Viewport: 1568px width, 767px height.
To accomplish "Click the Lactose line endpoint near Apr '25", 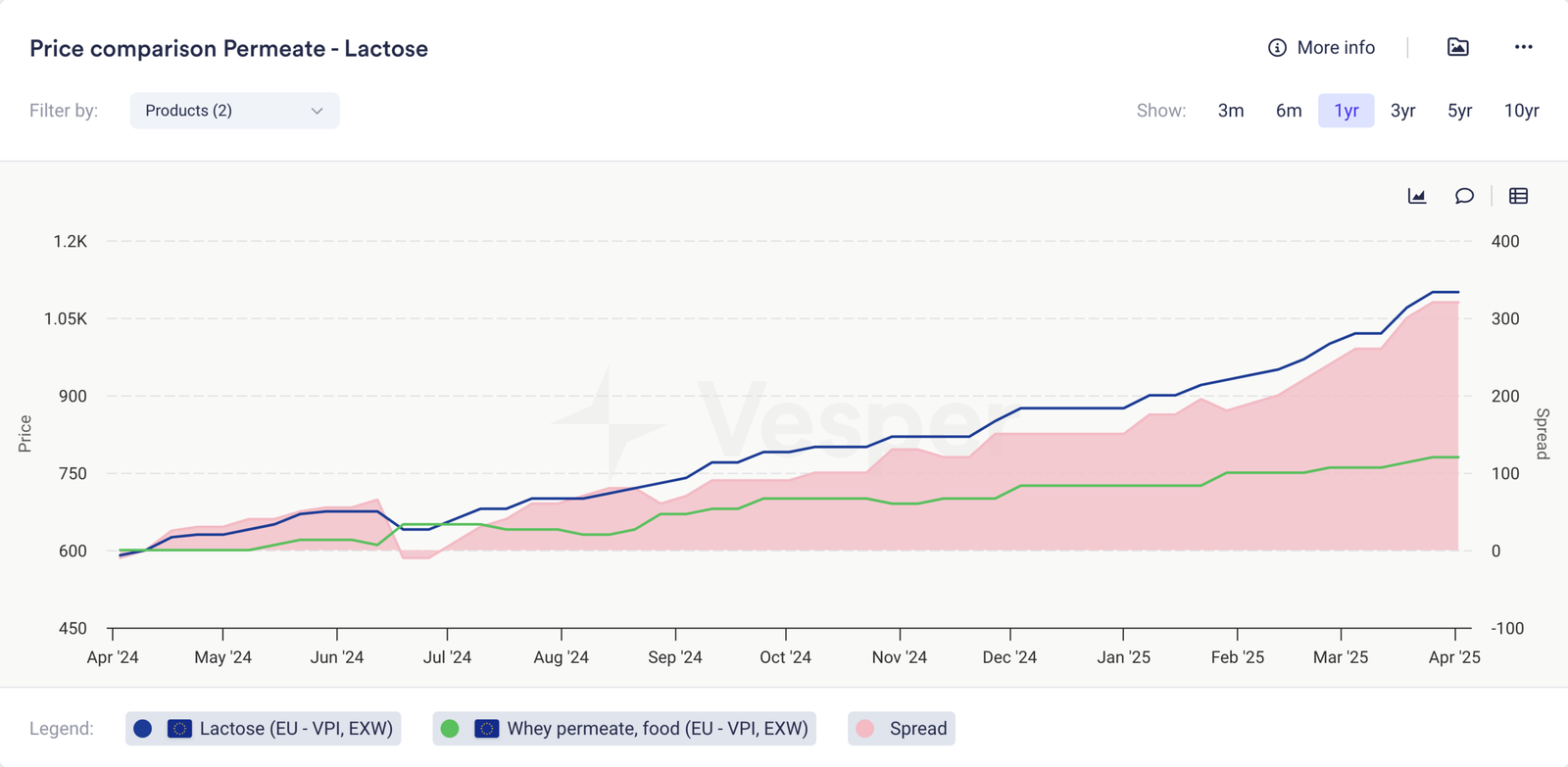I will tap(1458, 292).
